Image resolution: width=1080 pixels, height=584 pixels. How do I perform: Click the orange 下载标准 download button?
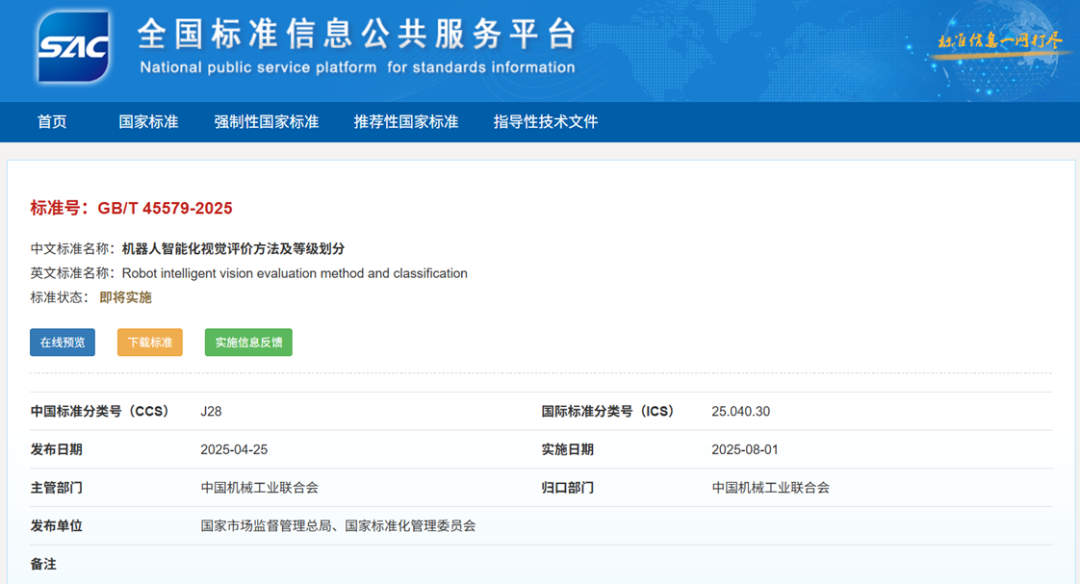[149, 342]
